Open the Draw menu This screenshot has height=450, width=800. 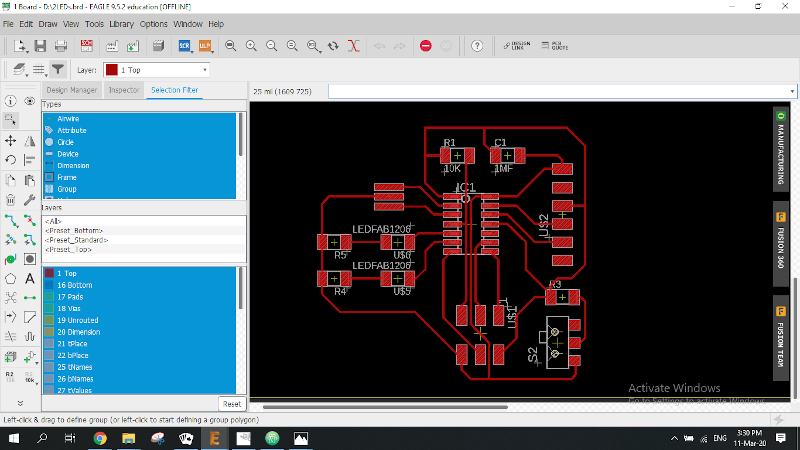click(48, 24)
